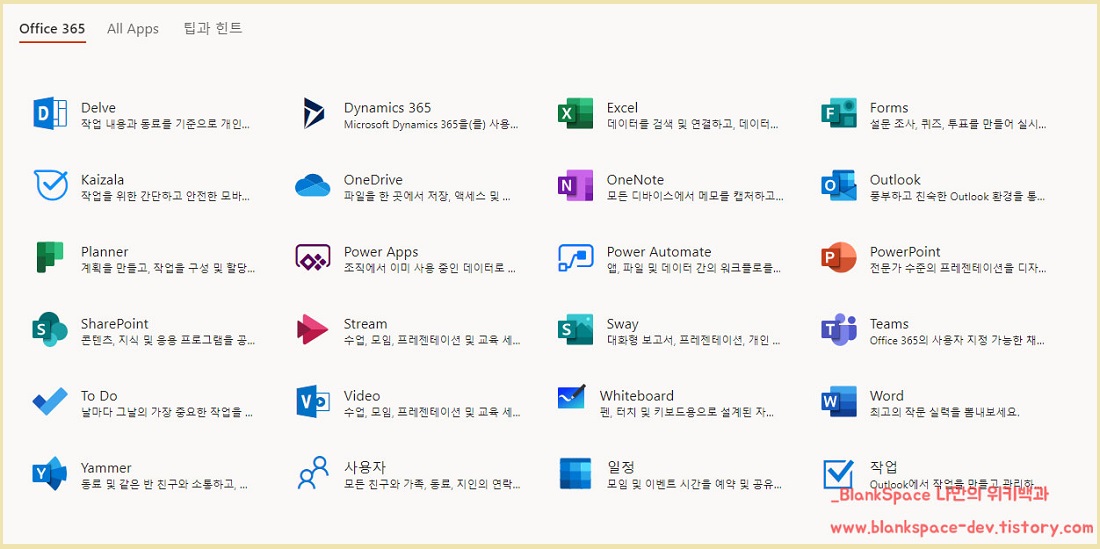Click the Power Apps icon

pyautogui.click(x=313, y=257)
